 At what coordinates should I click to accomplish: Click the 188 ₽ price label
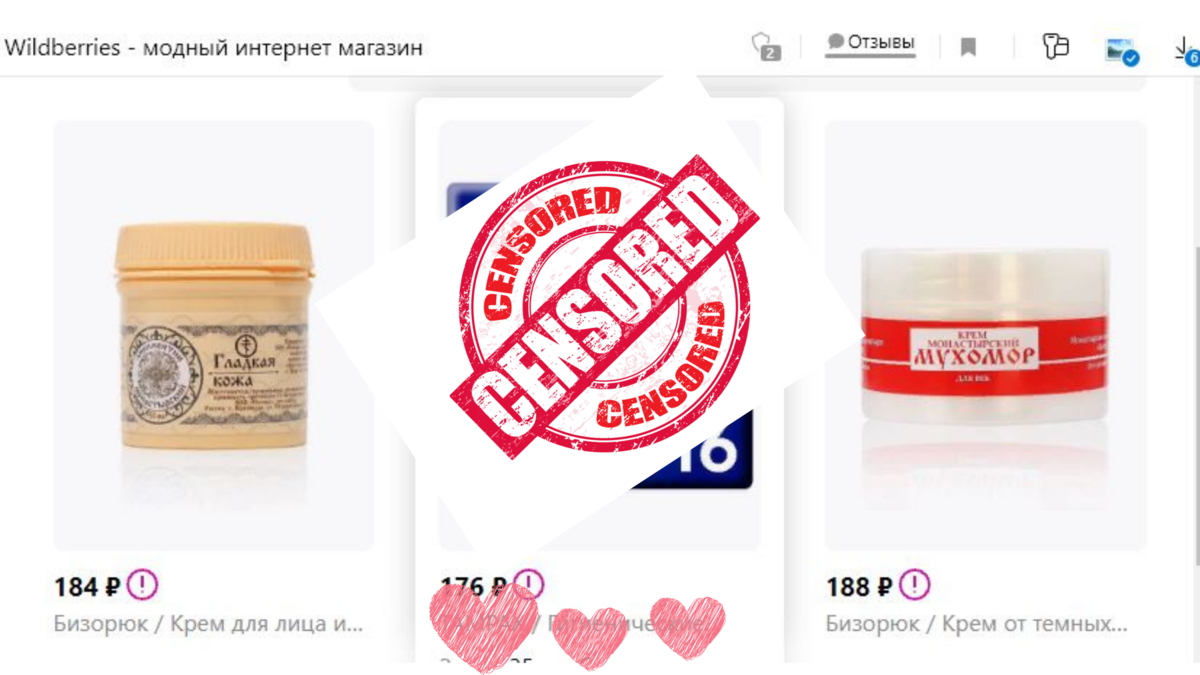(859, 587)
